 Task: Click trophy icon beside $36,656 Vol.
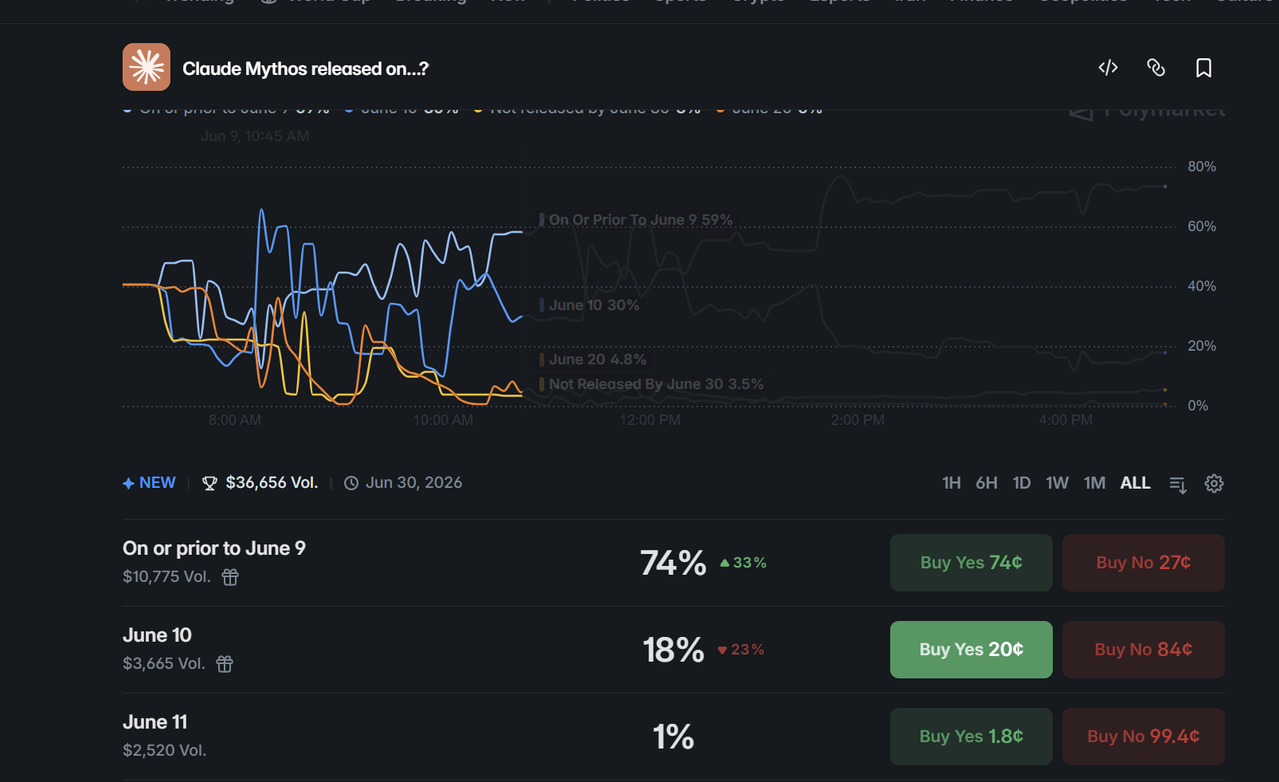point(209,483)
